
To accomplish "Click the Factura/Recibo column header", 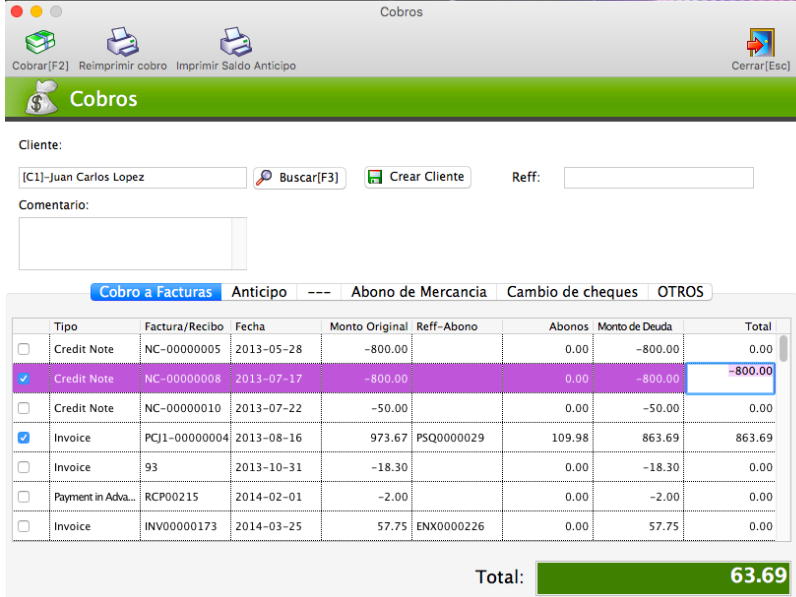I will 185,326.
